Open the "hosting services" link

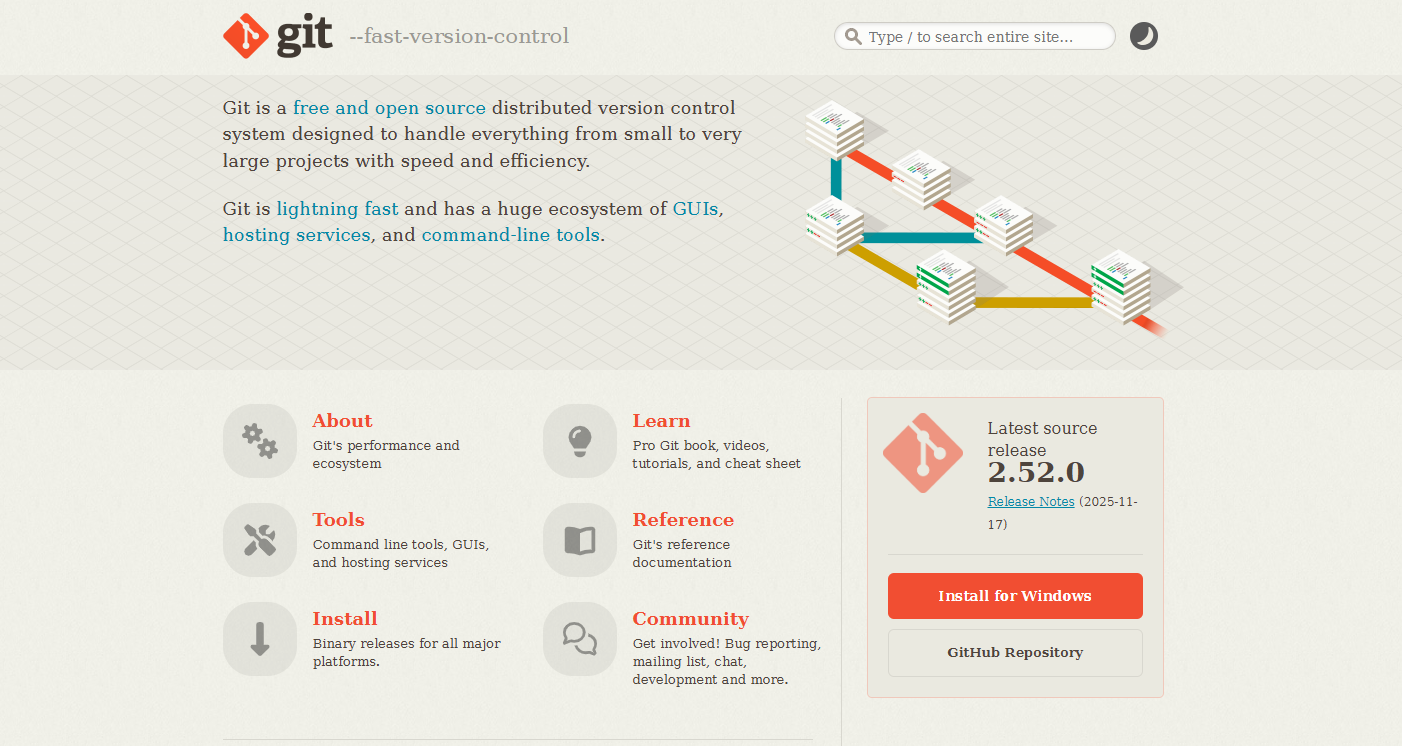pyautogui.click(x=297, y=235)
